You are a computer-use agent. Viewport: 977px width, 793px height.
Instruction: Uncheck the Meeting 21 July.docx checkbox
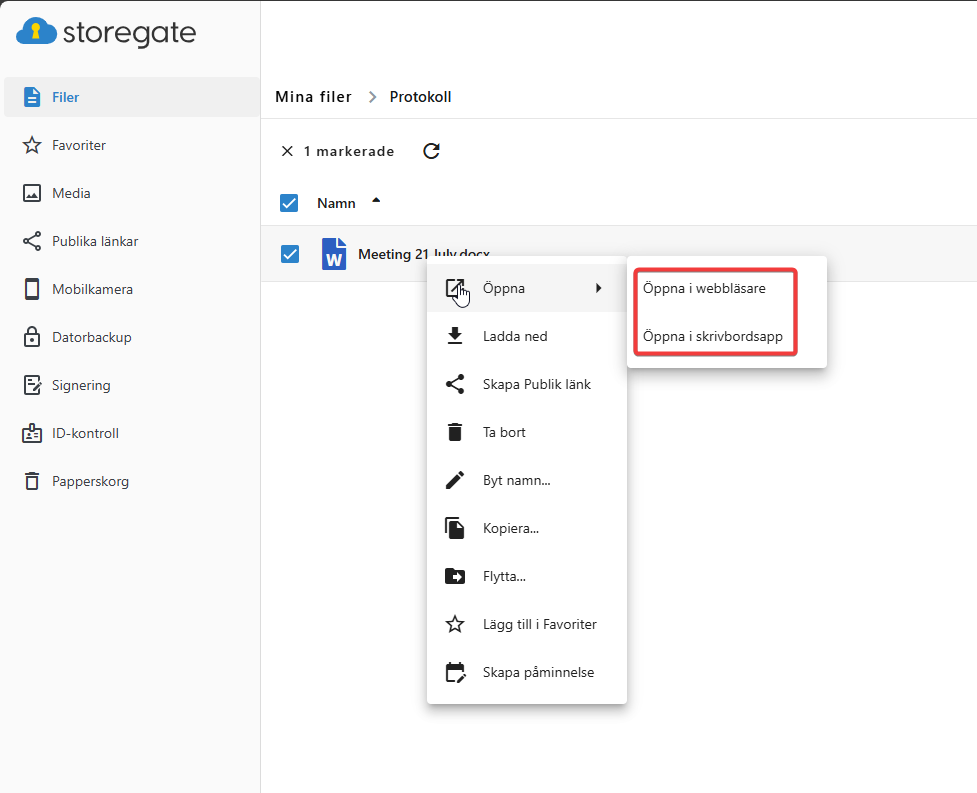click(x=290, y=254)
